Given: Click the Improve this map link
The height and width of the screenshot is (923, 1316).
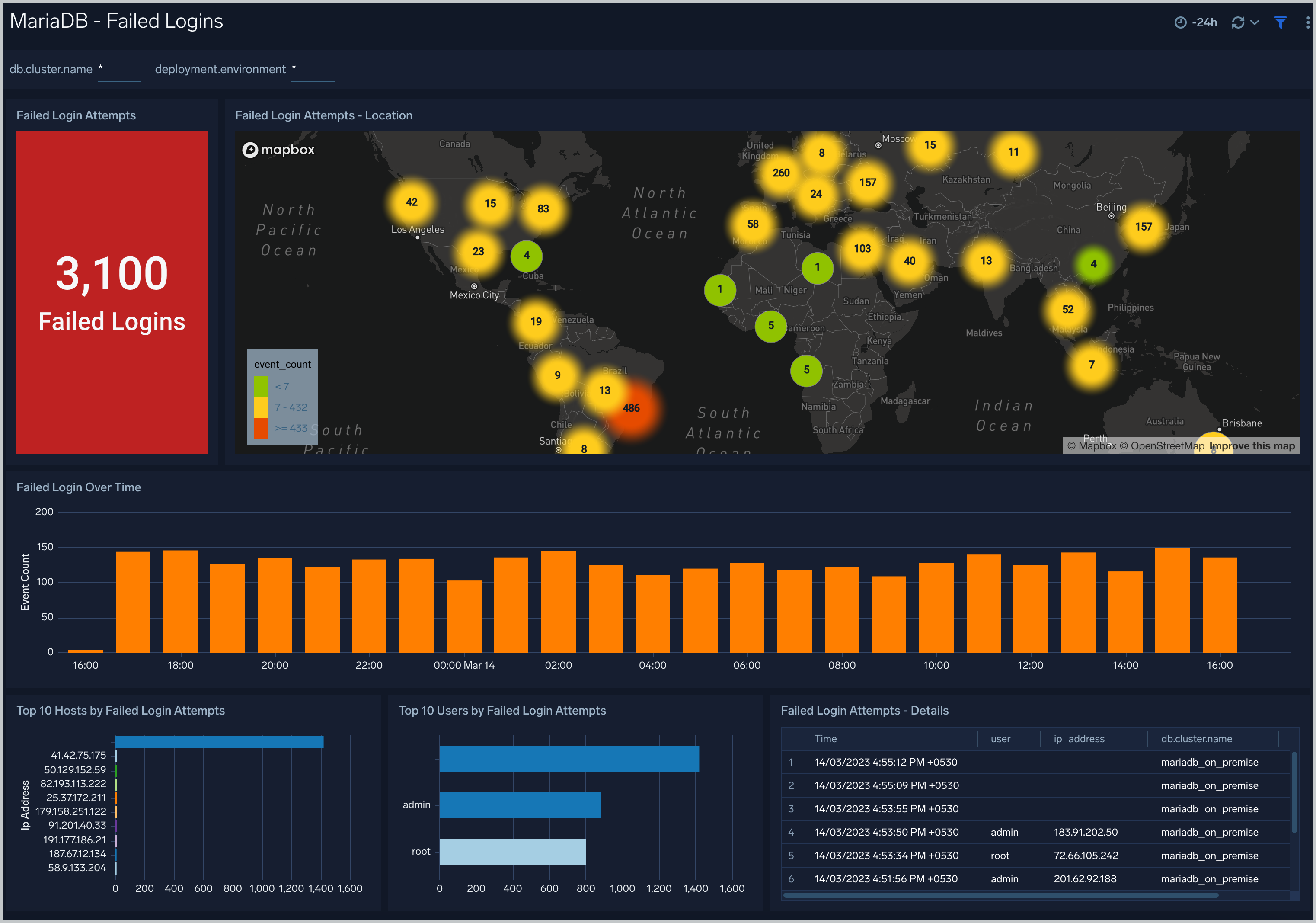Looking at the screenshot, I should pos(1252,446).
